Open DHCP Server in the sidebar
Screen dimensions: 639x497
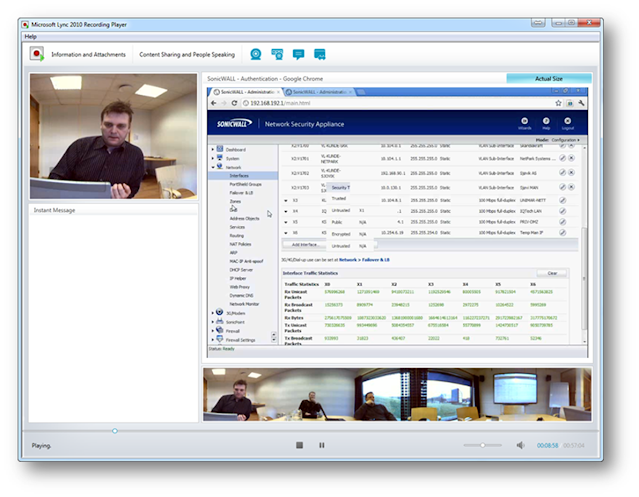point(241,270)
